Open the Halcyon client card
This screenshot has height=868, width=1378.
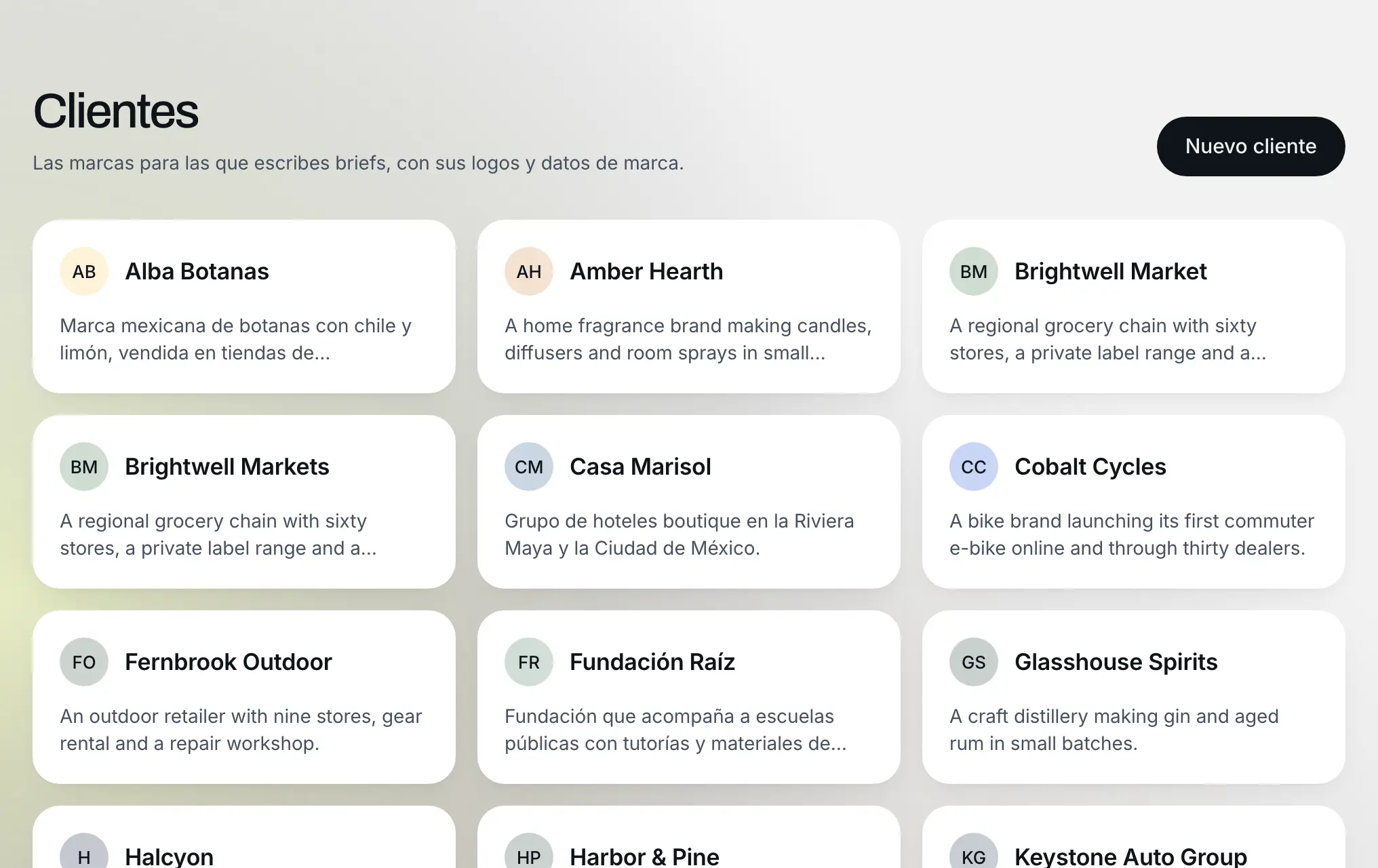tap(244, 837)
